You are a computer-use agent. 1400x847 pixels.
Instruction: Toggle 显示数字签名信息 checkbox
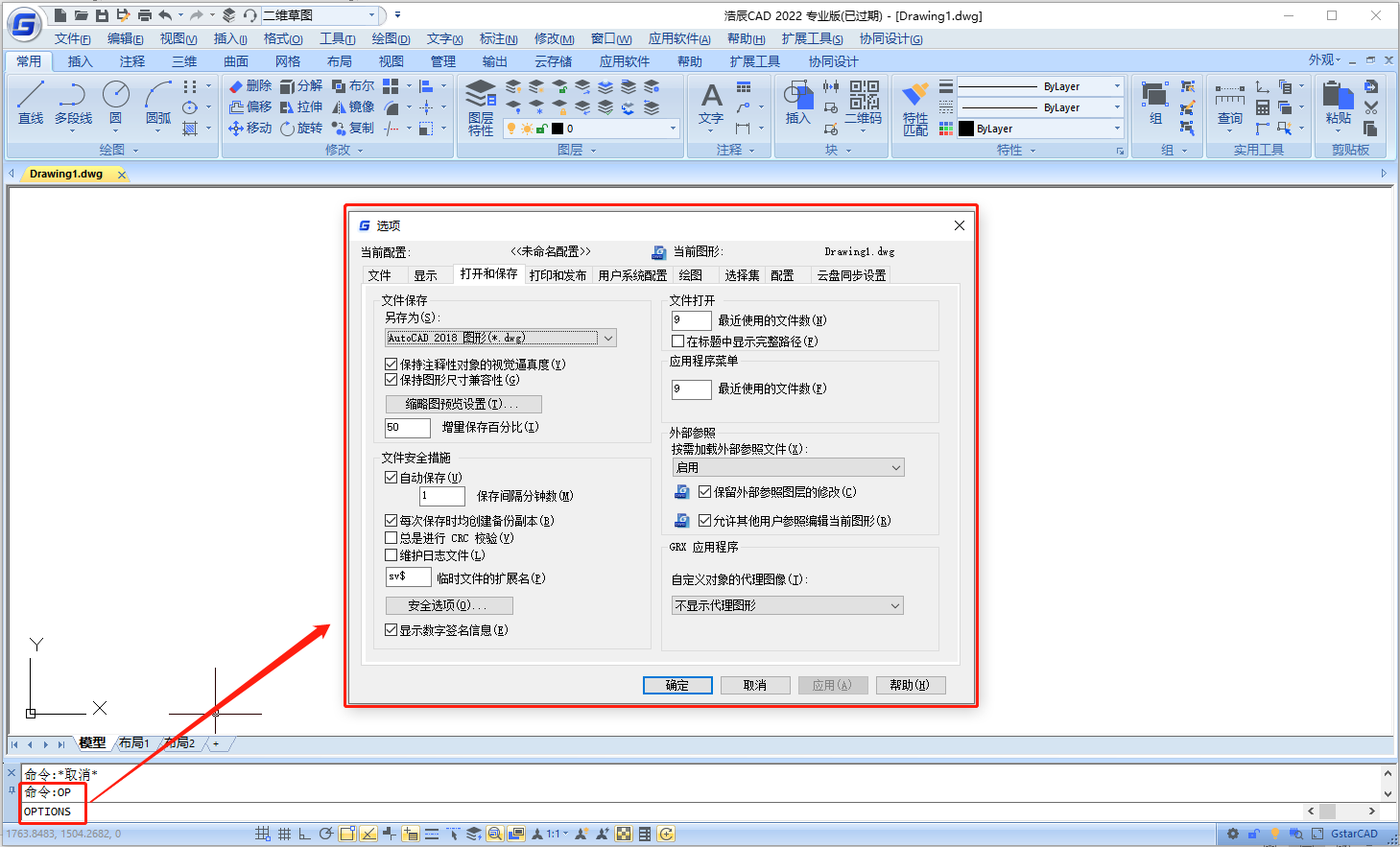(391, 630)
